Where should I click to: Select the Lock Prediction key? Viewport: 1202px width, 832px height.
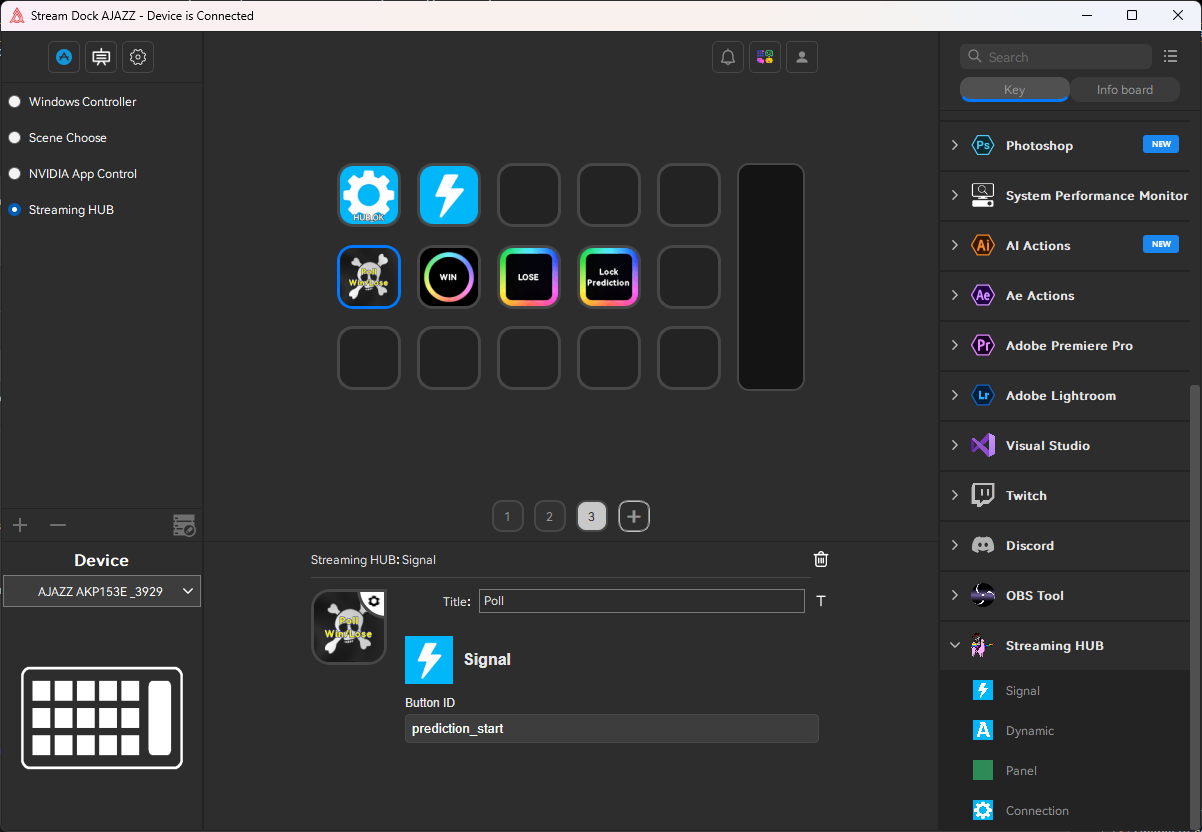coord(609,277)
